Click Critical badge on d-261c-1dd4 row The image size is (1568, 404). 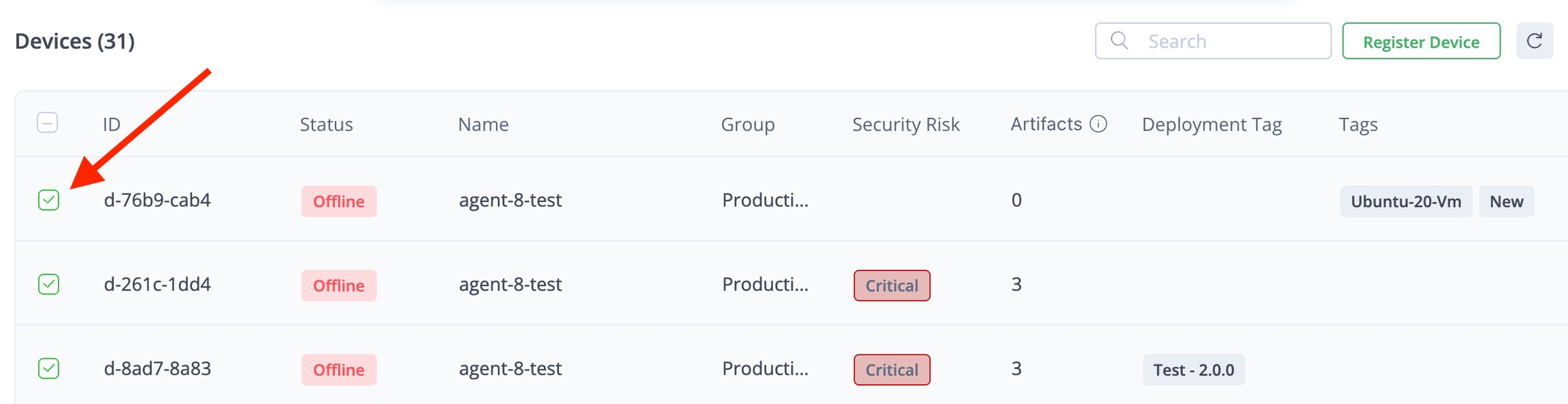(x=892, y=285)
